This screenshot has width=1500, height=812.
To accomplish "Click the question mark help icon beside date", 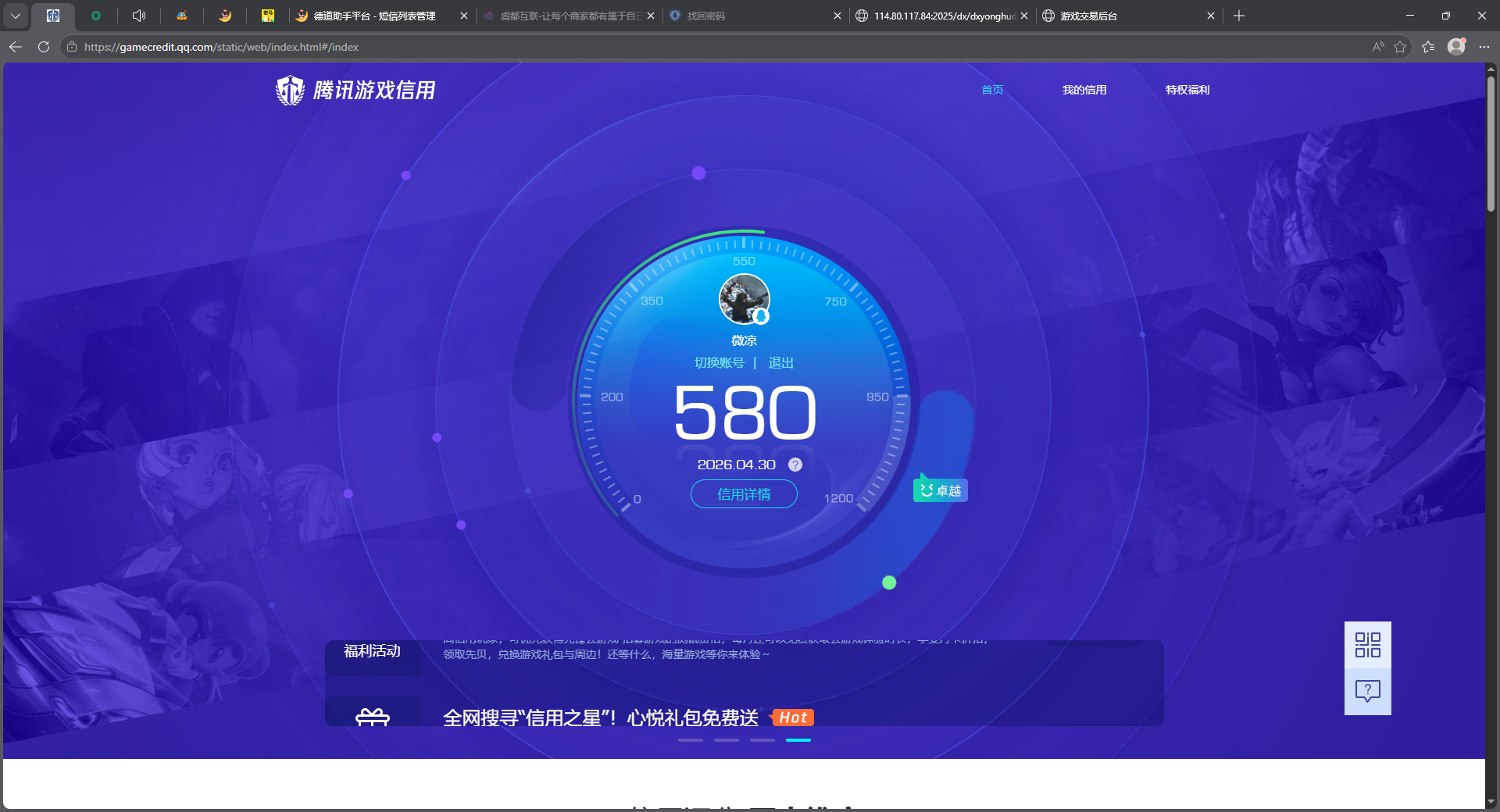I will coord(795,465).
